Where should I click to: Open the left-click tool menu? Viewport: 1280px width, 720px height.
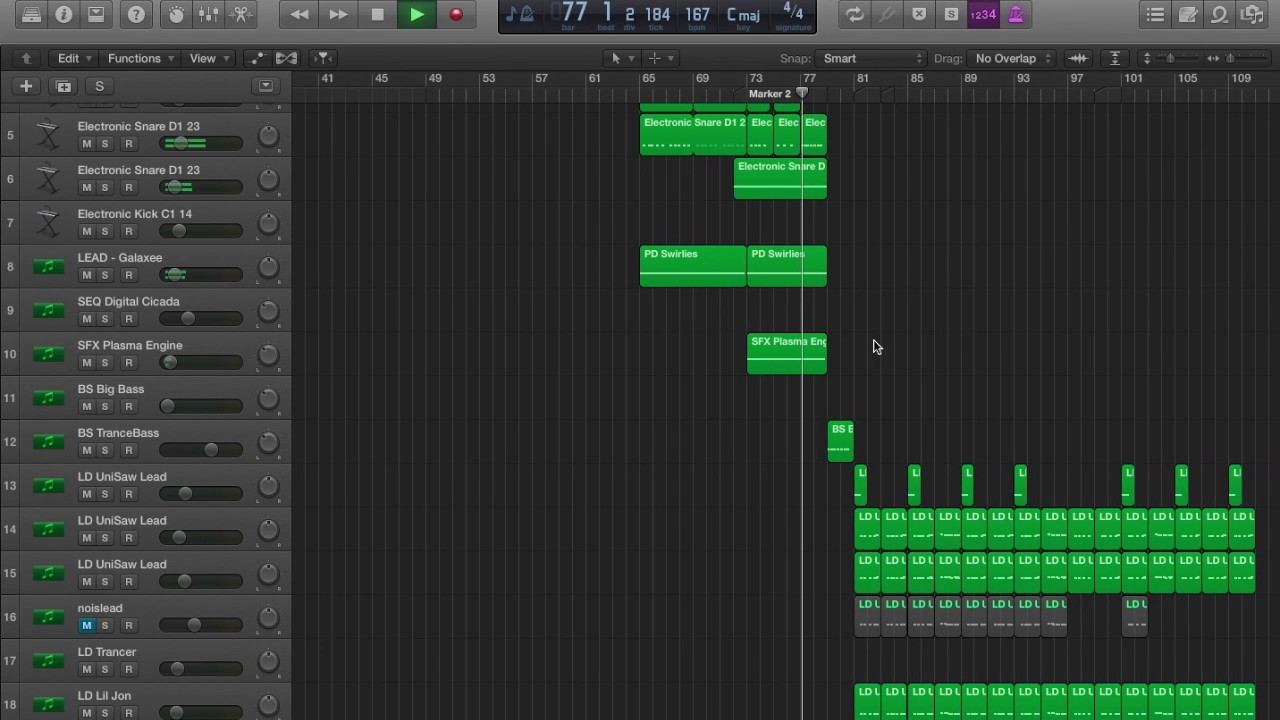[x=623, y=58]
